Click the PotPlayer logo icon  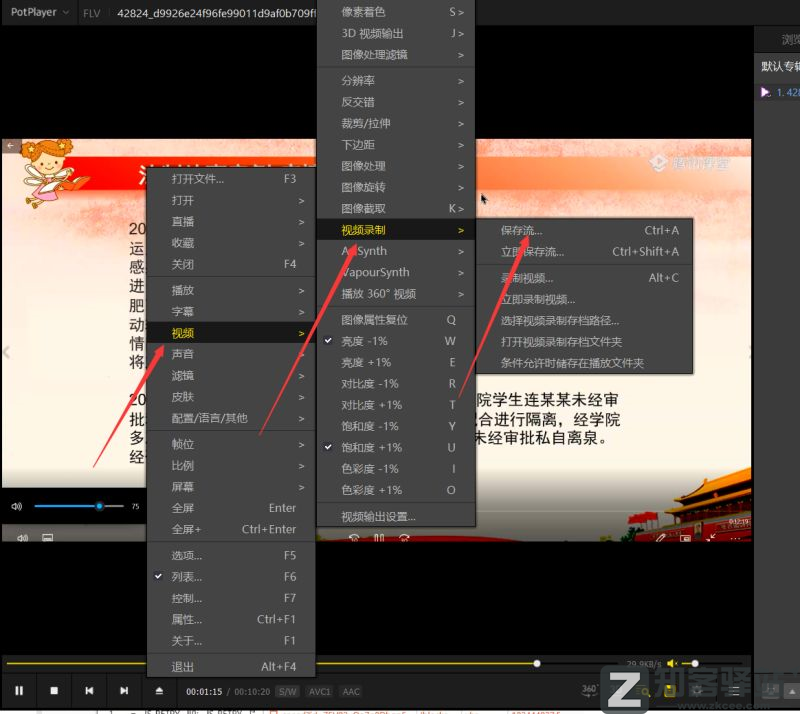tap(10, 13)
